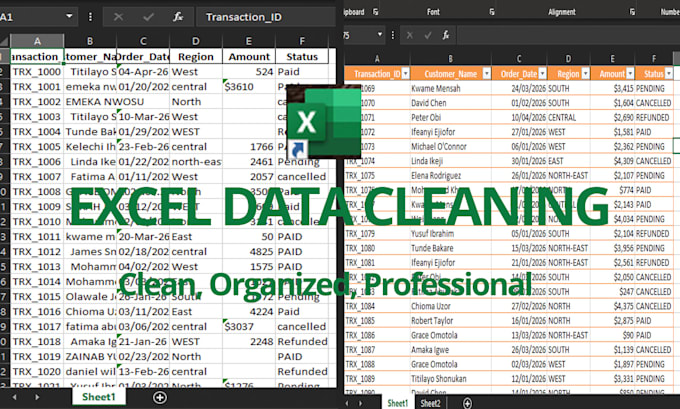680x409 pixels.
Task: Select the David Chen cell
Action: click(451, 103)
